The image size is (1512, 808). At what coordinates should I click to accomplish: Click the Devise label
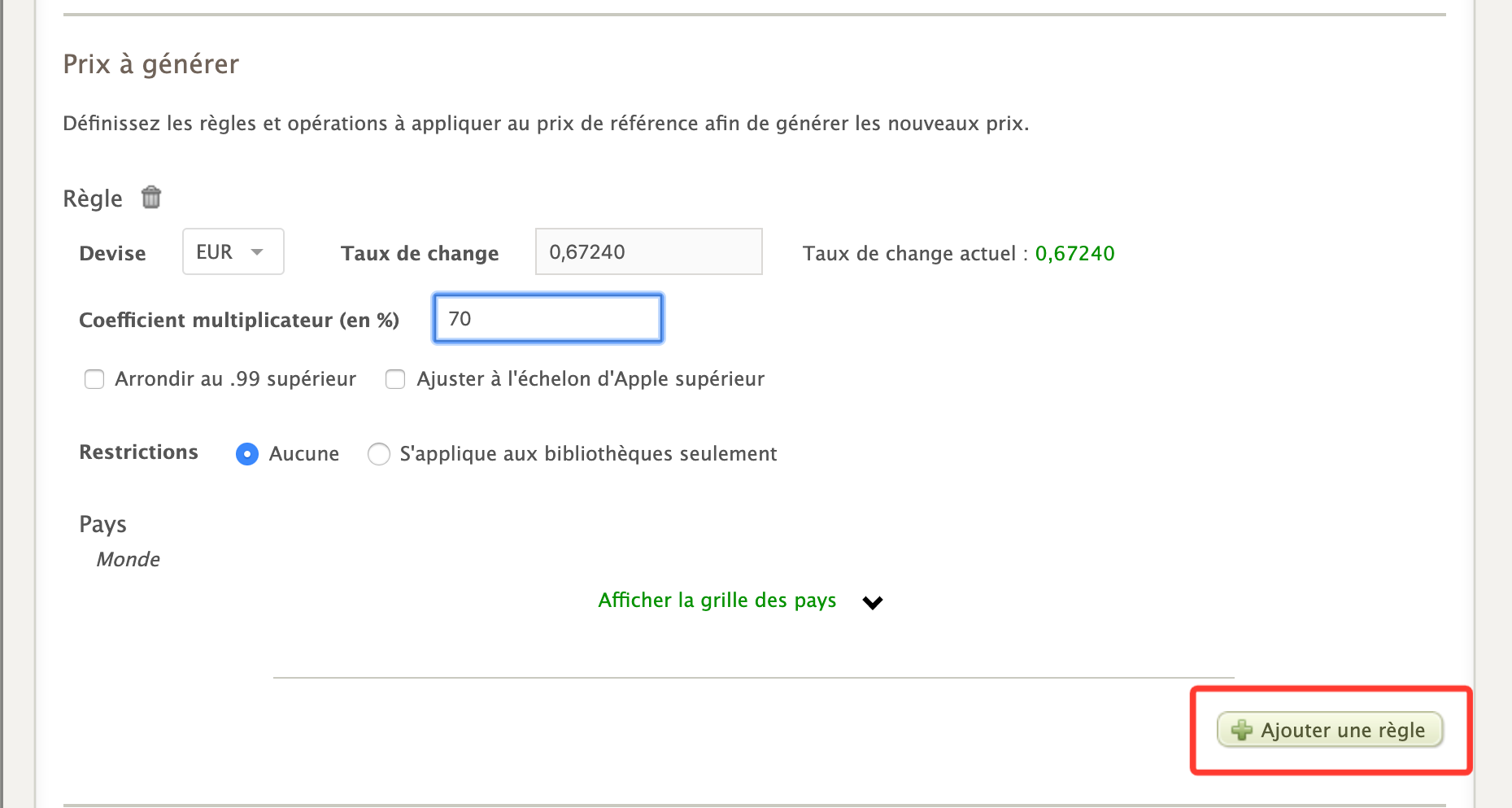112,254
